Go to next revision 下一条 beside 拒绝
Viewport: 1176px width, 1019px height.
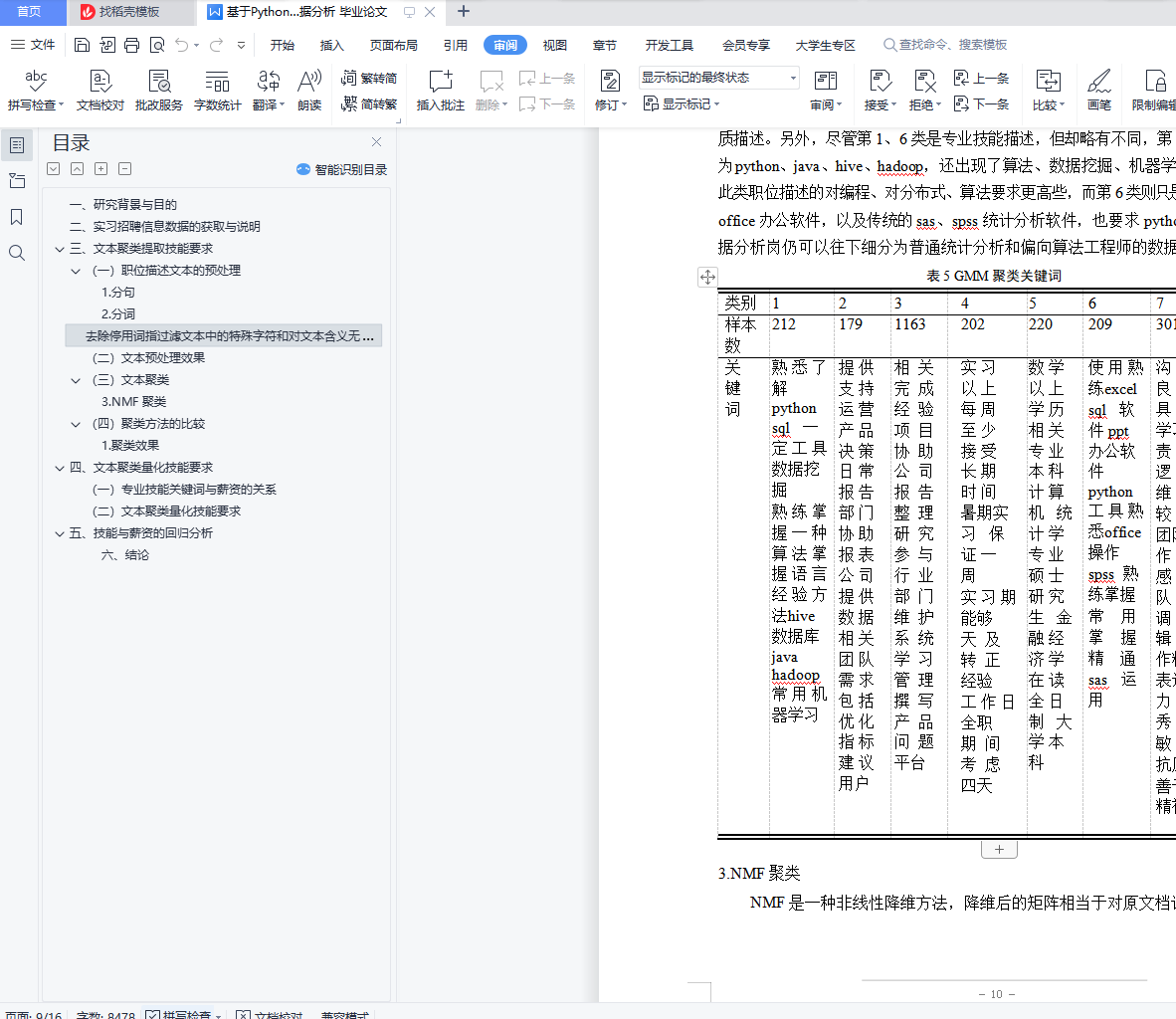click(x=981, y=103)
